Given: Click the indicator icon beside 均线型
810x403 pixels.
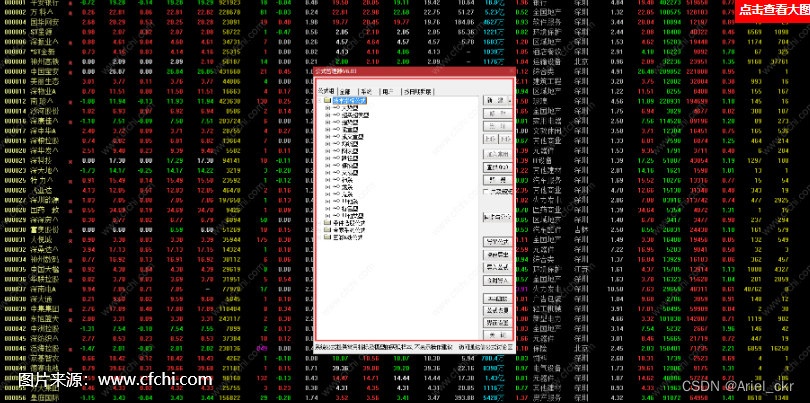Looking at the screenshot, I should point(336,144).
